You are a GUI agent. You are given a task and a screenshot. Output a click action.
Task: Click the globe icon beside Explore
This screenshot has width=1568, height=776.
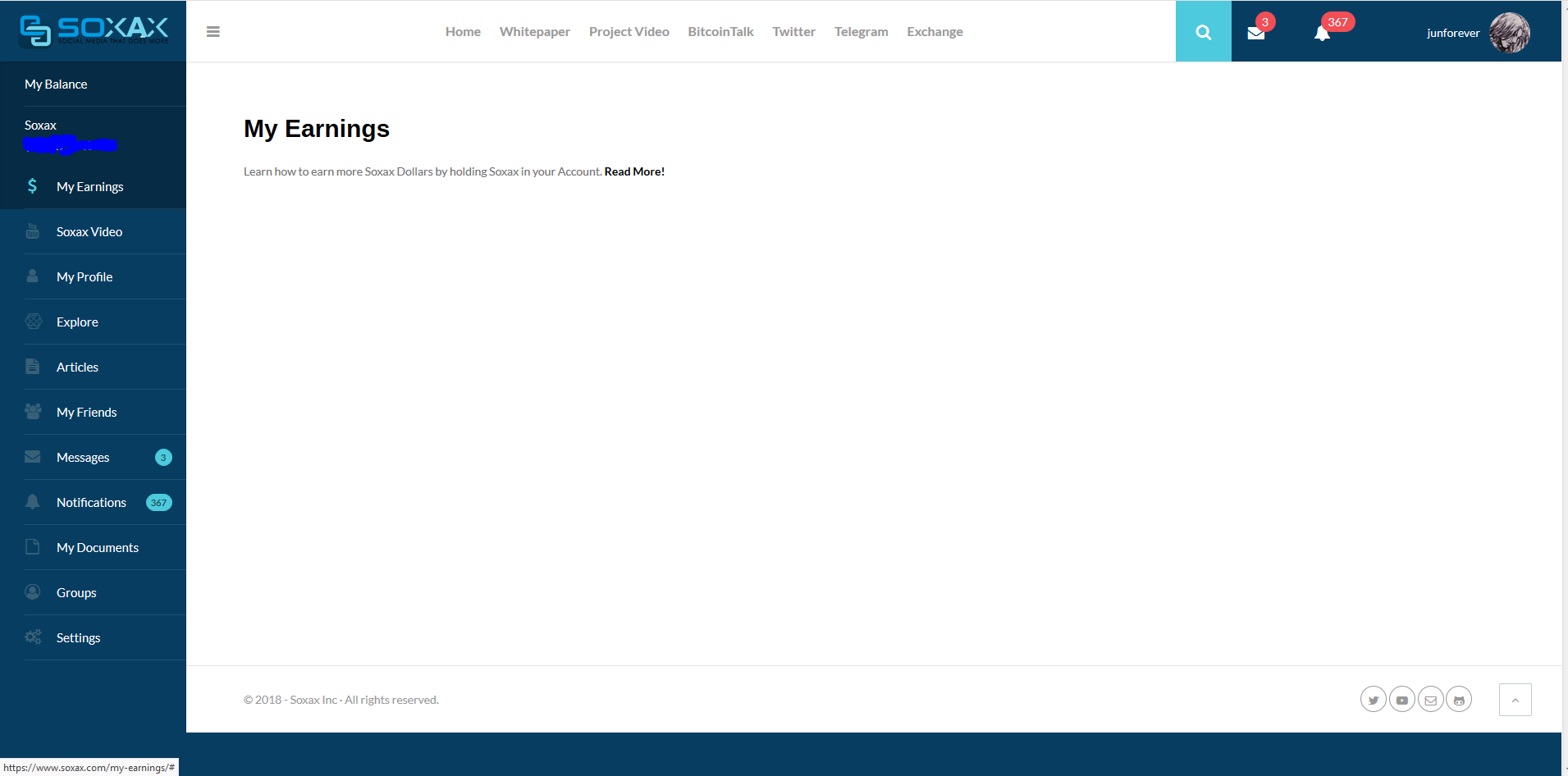click(34, 322)
